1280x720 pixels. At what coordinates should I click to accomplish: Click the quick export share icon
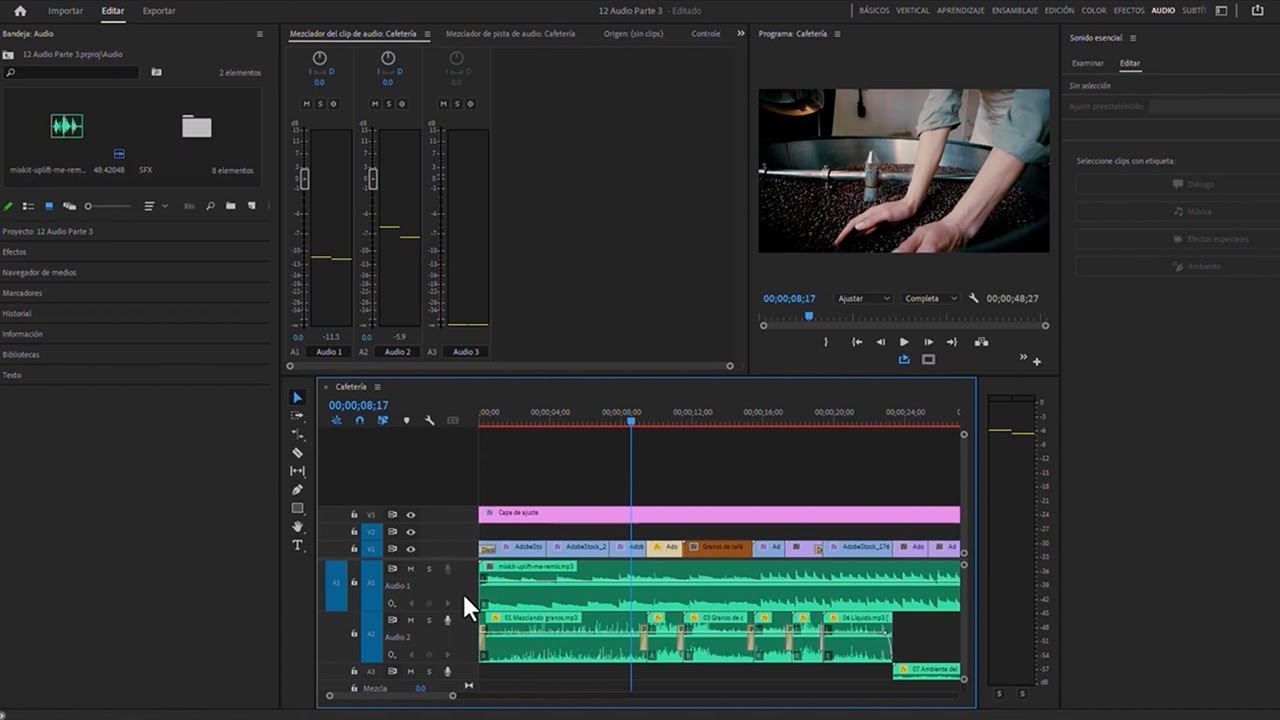(1257, 11)
